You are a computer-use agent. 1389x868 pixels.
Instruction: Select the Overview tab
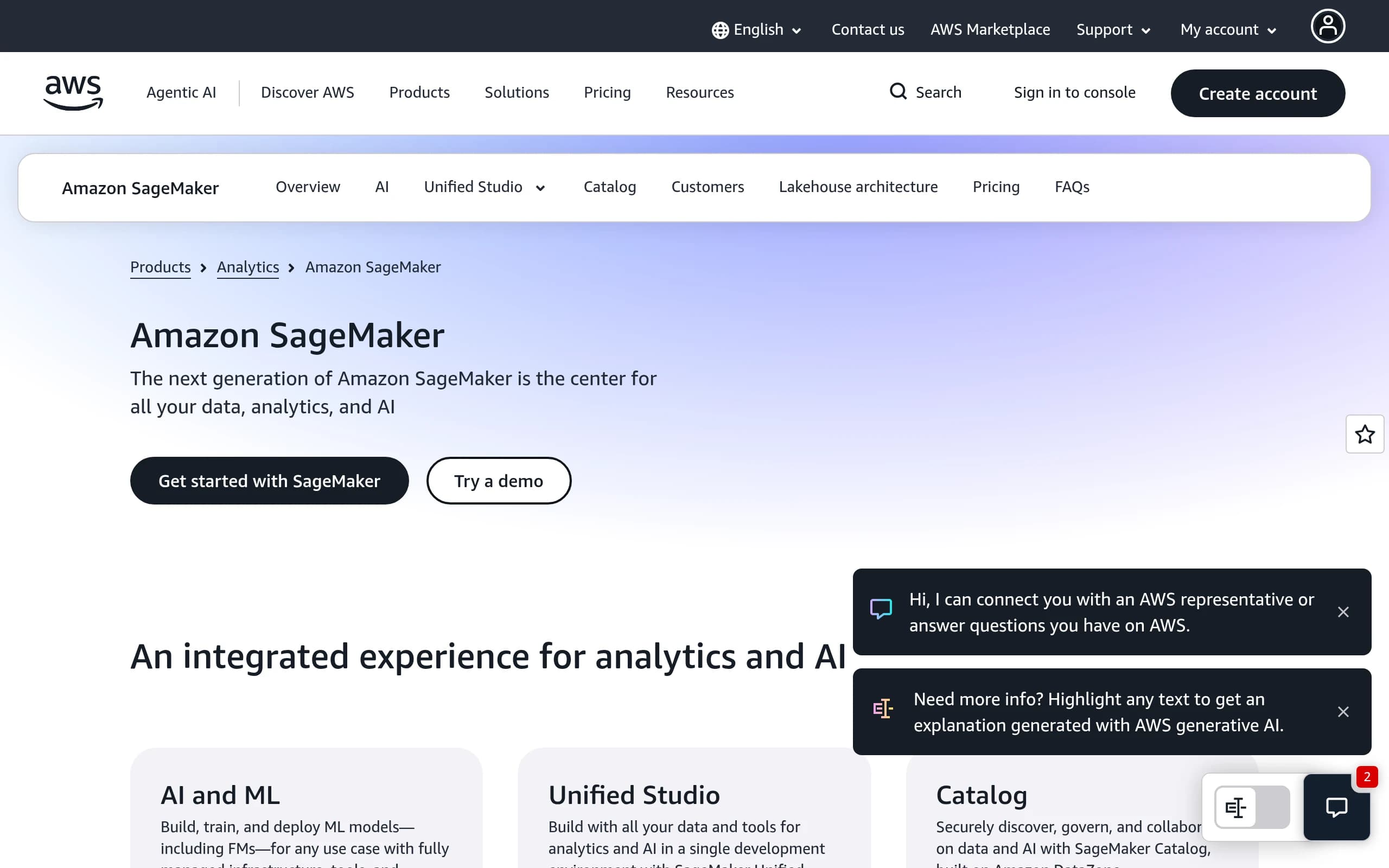tap(308, 187)
